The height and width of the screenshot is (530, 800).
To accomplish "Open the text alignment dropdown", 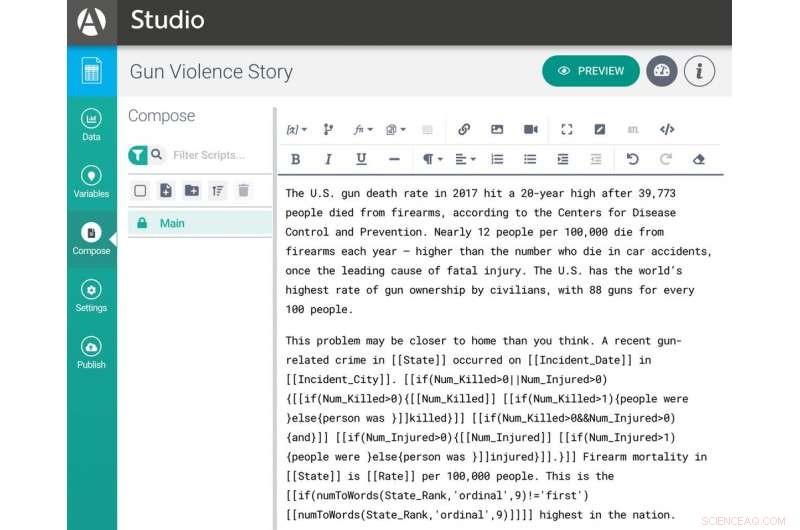I will pos(465,159).
